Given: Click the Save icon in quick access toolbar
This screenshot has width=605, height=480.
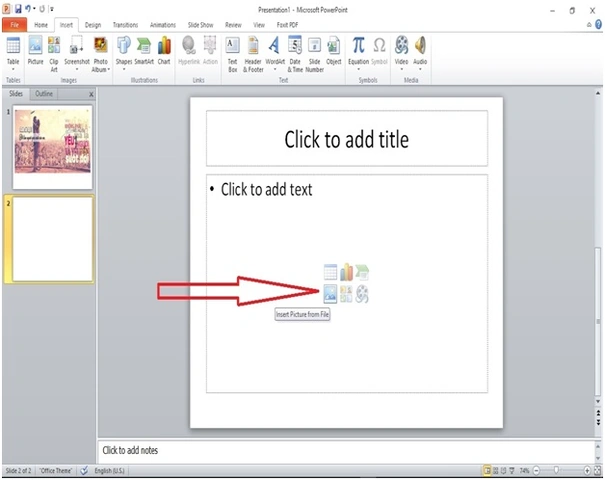Looking at the screenshot, I should 18,8.
